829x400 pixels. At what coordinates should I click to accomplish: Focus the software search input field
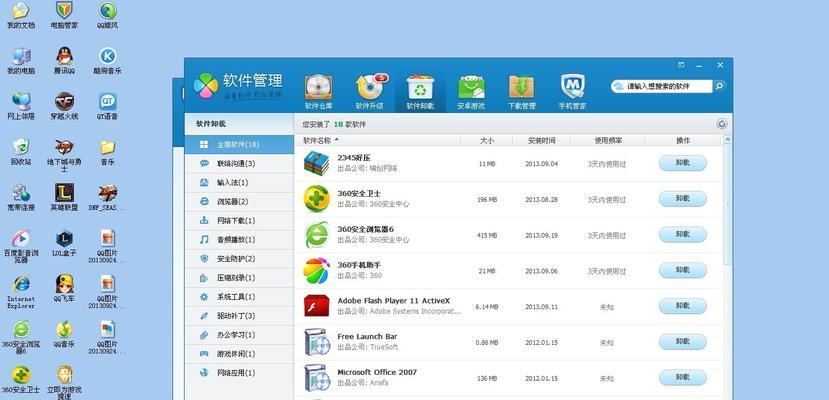tap(668, 86)
